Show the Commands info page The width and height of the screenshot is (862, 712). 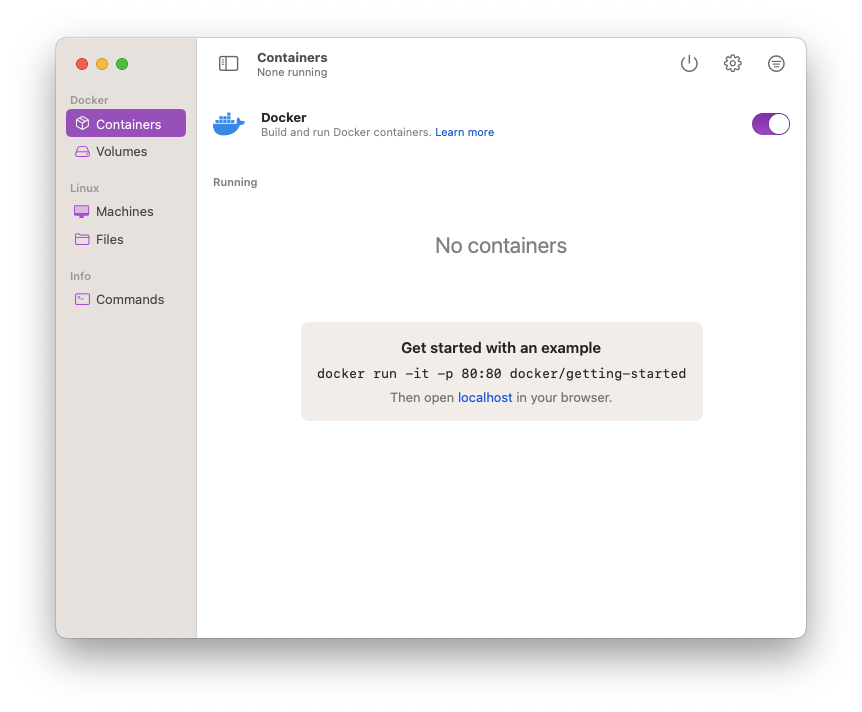[126, 299]
